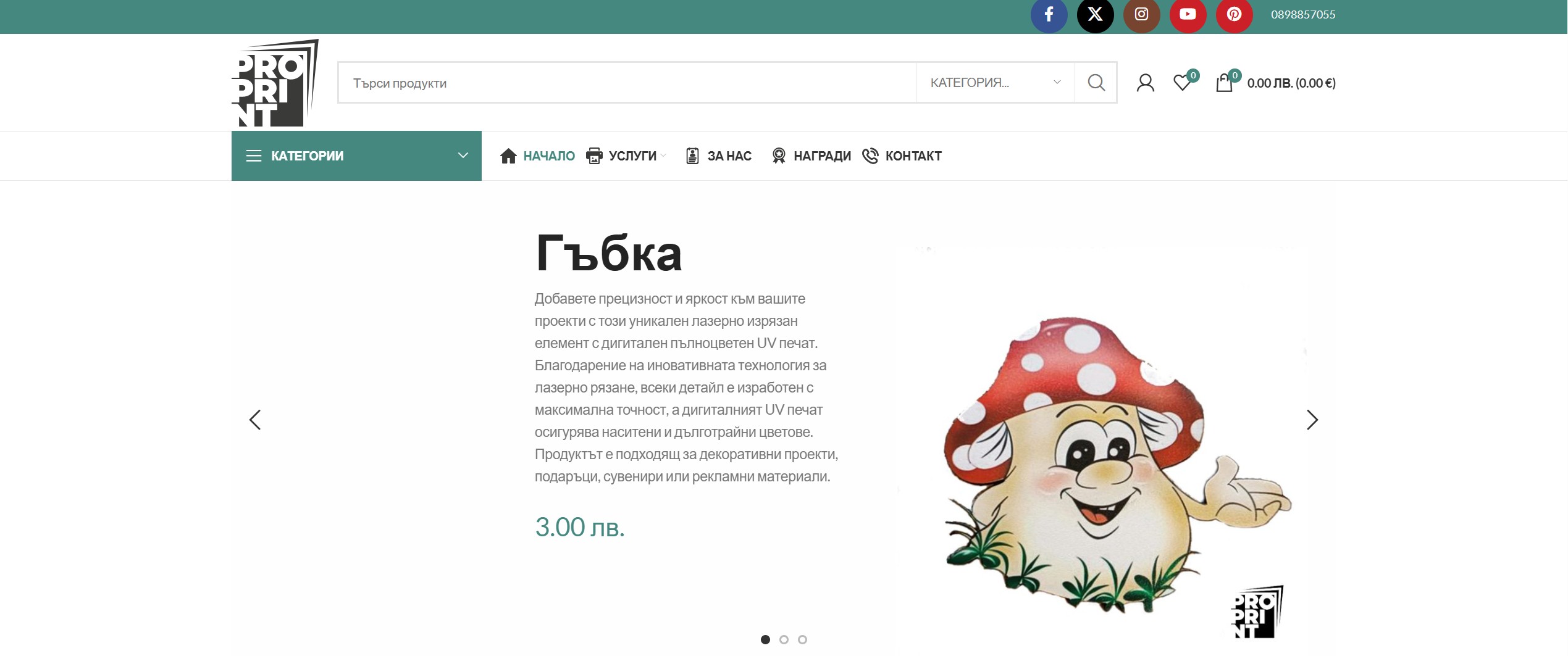1568x656 pixels.
Task: Click the phone icon beside КОНТАКТ
Action: point(870,156)
